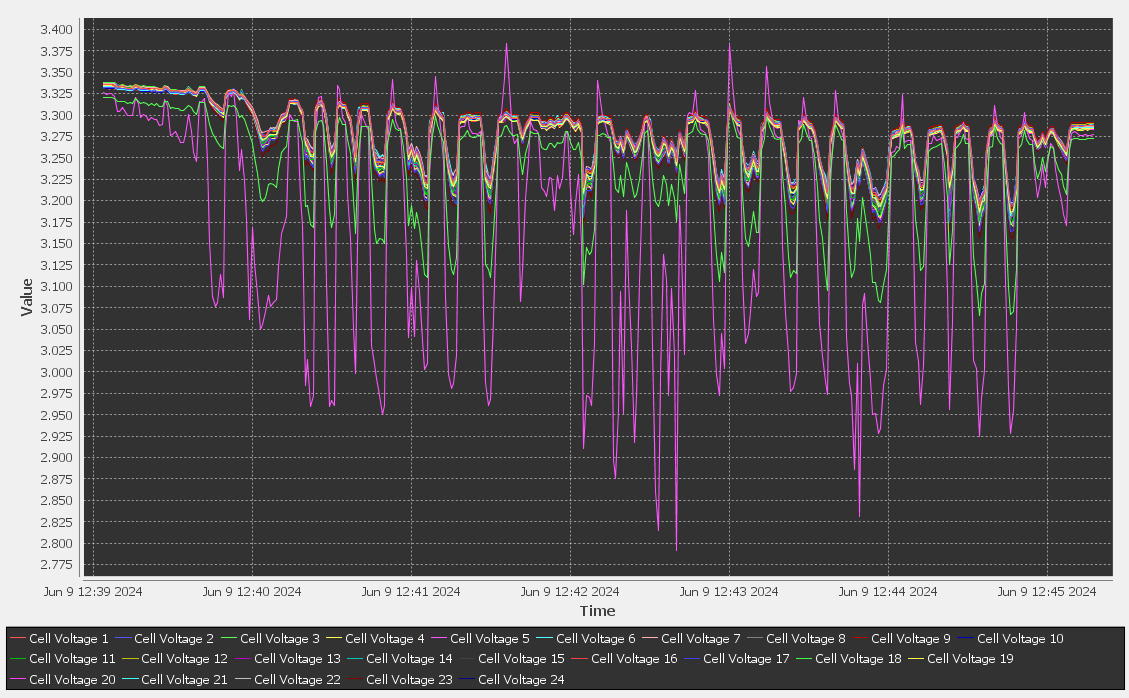Click the vertical Value axis title

27,297
